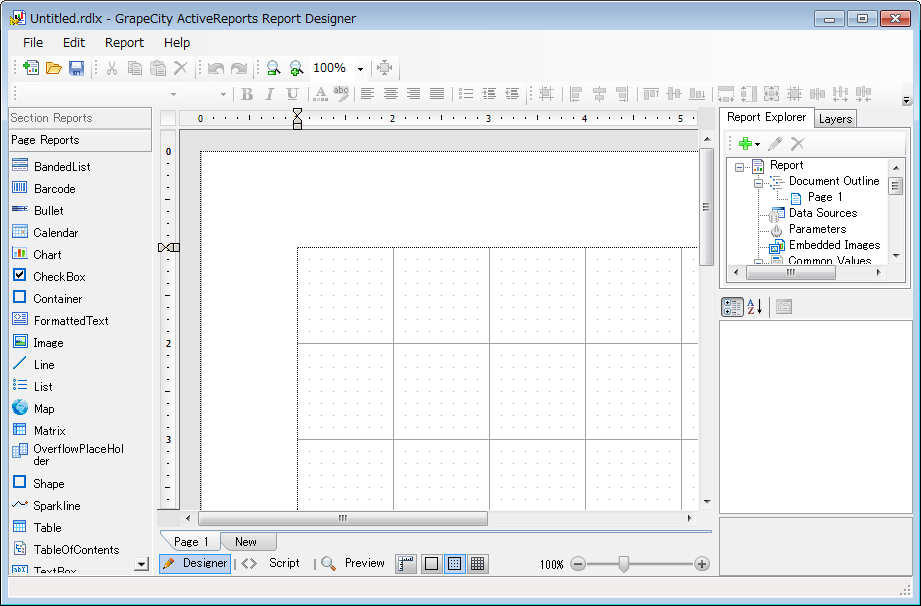This screenshot has width=921, height=606.
Task: Select the List control in toolbox
Action: tap(32, 386)
